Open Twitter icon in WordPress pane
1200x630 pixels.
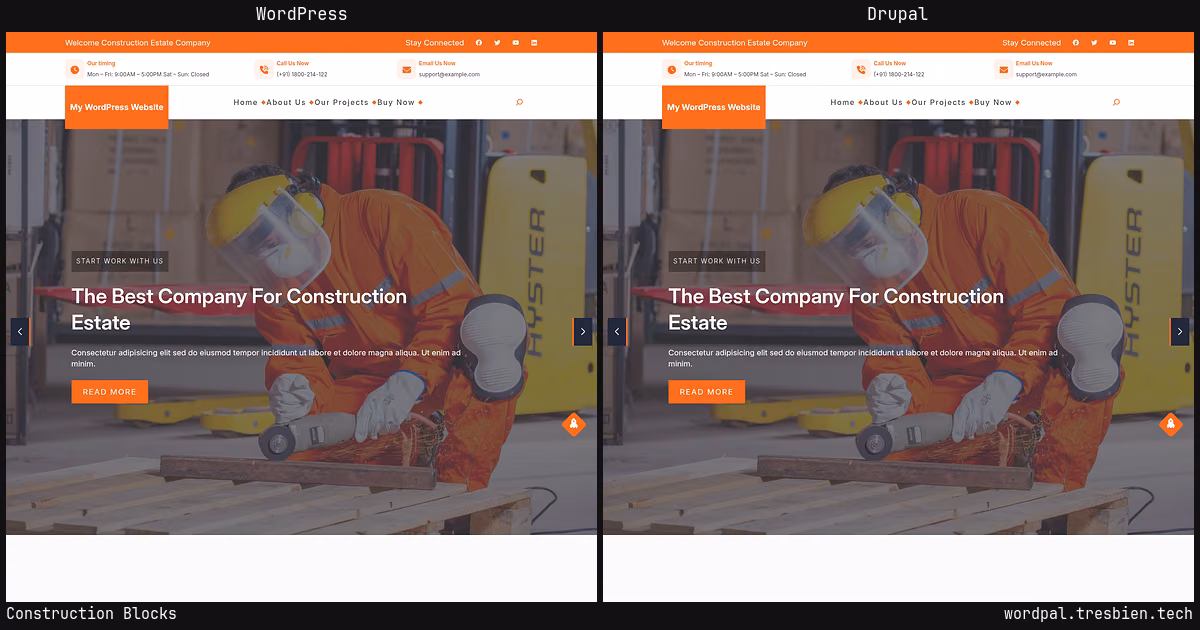(x=497, y=43)
